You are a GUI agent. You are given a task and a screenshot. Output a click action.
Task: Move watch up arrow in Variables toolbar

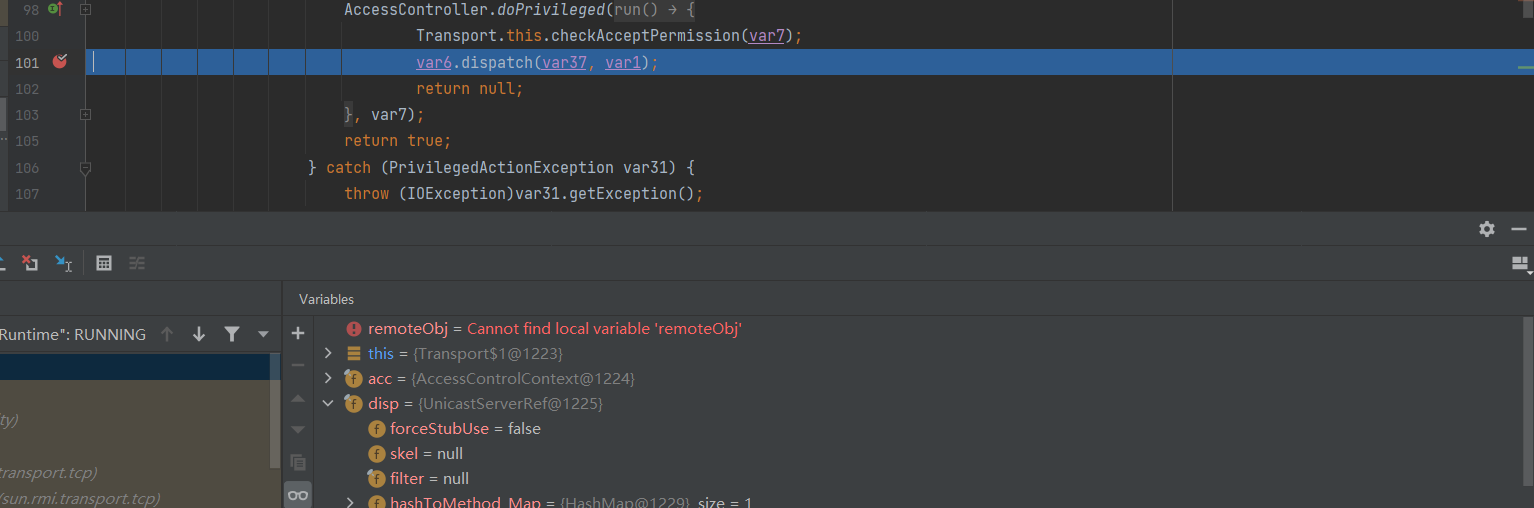298,398
